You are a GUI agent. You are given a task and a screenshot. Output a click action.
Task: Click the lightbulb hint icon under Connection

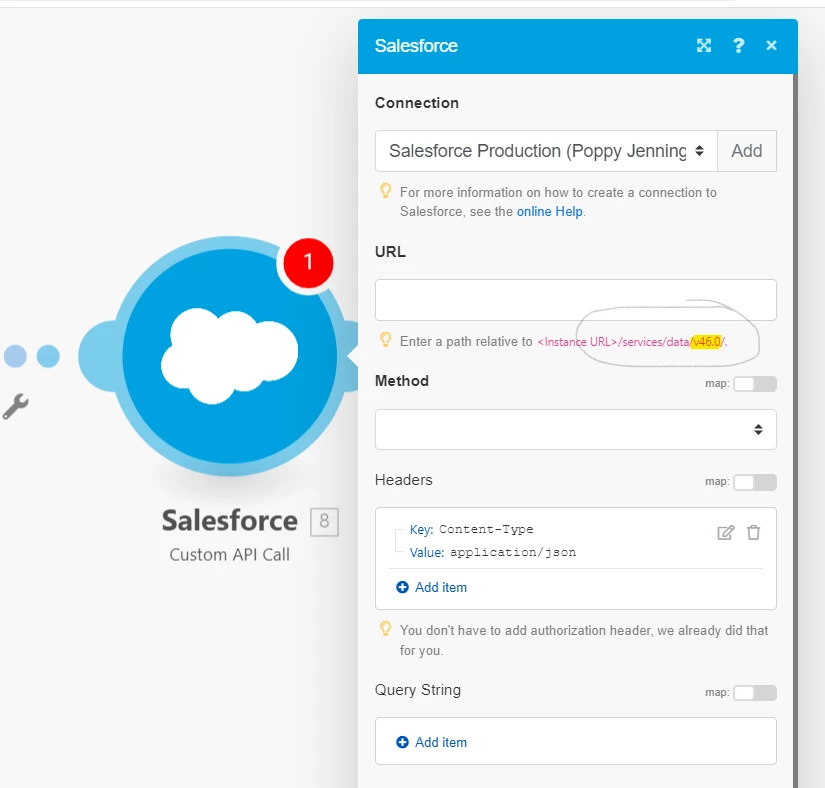(x=385, y=191)
